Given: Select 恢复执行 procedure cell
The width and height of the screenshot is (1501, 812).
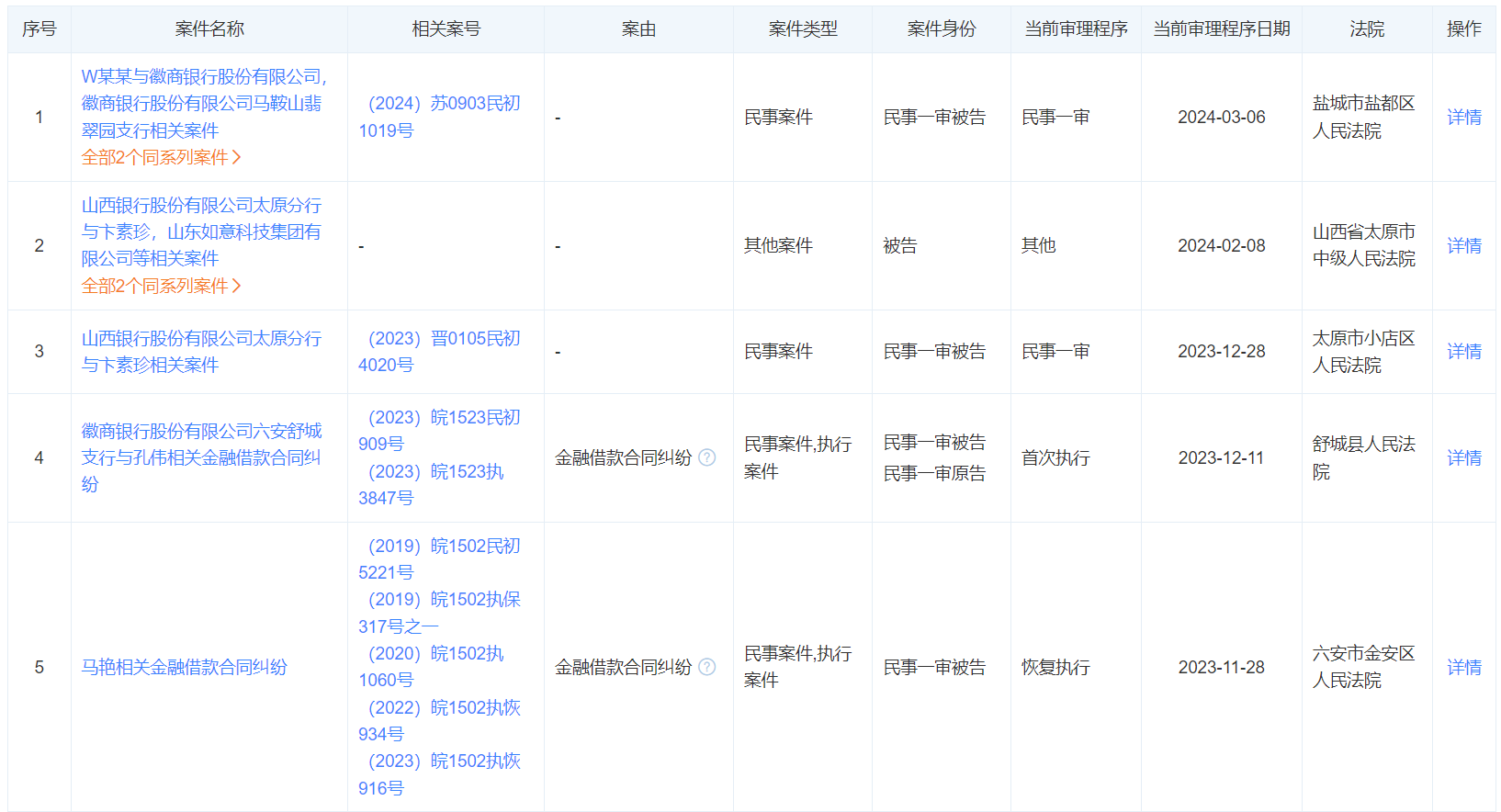Looking at the screenshot, I should pyautogui.click(x=1077, y=667).
